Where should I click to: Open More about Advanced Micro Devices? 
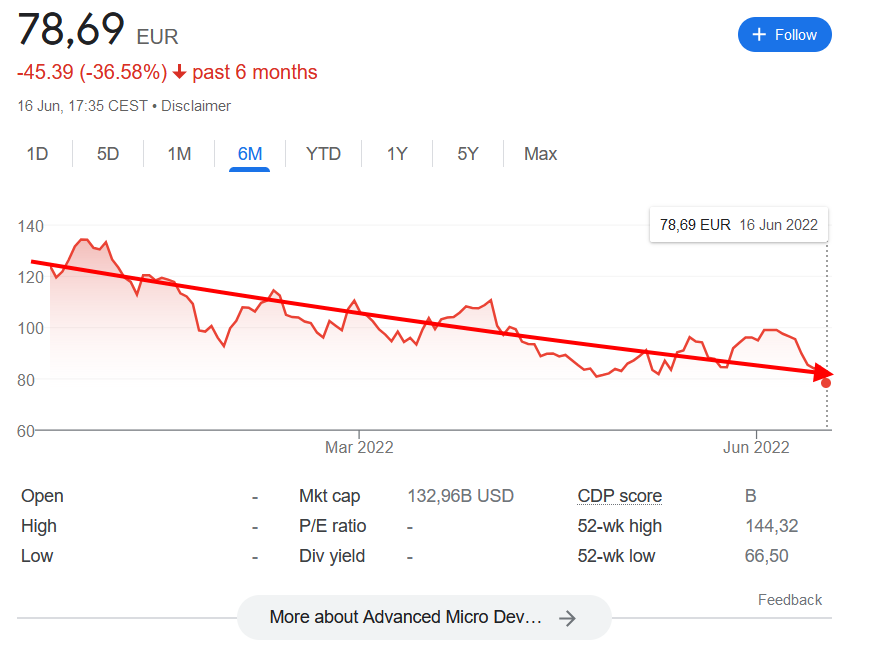click(405, 618)
